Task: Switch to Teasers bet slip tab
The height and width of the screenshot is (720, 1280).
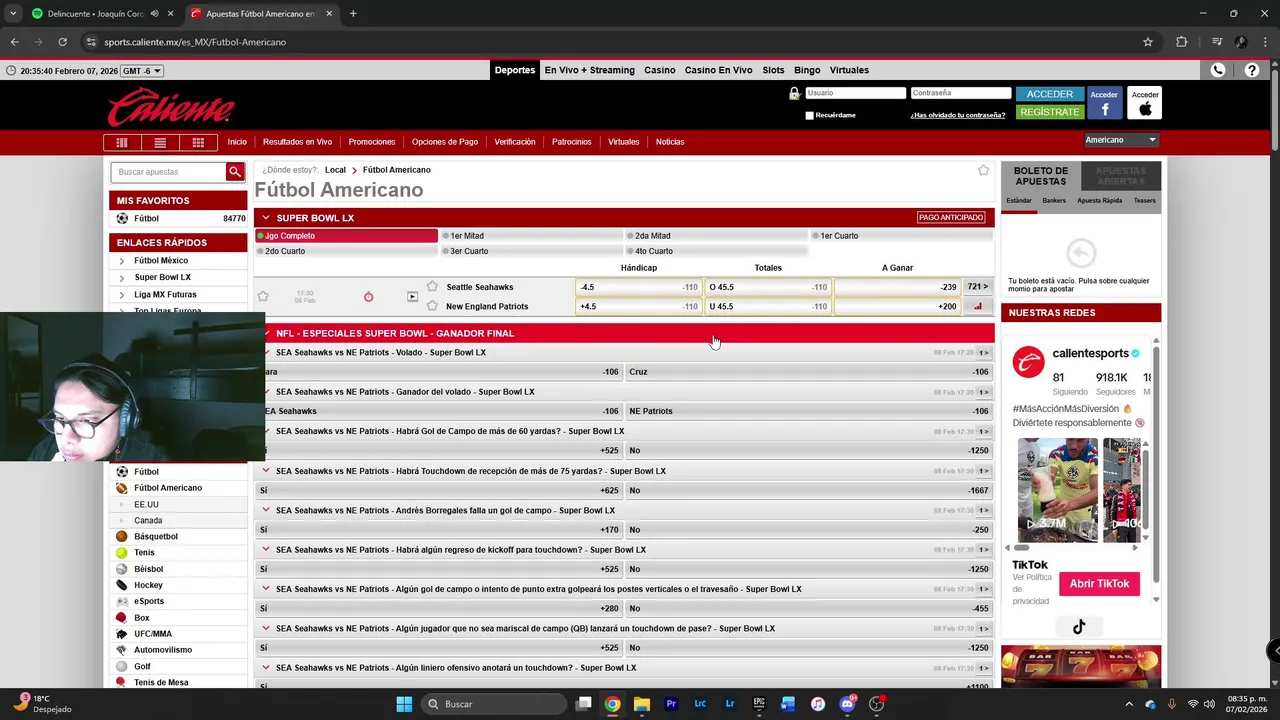Action: (1144, 201)
